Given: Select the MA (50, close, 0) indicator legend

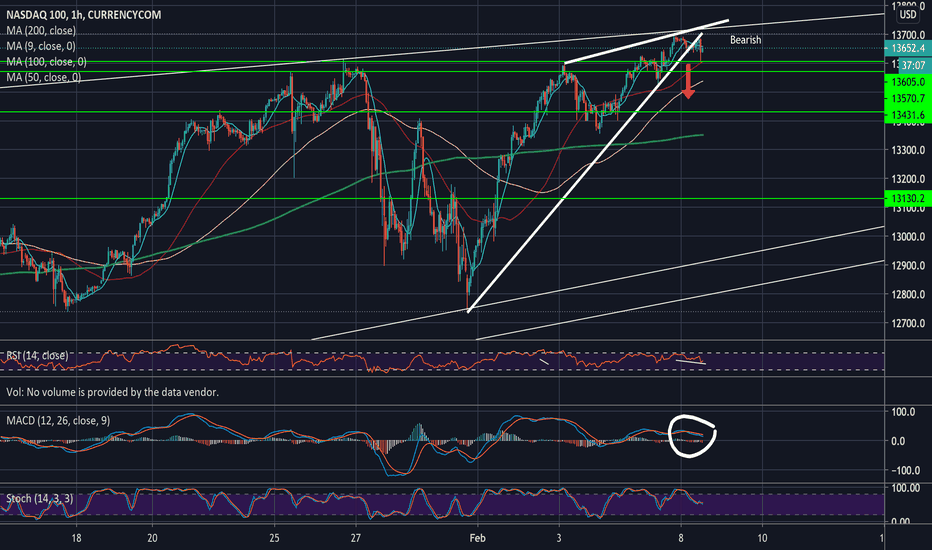Looking at the screenshot, I should tap(43, 77).
